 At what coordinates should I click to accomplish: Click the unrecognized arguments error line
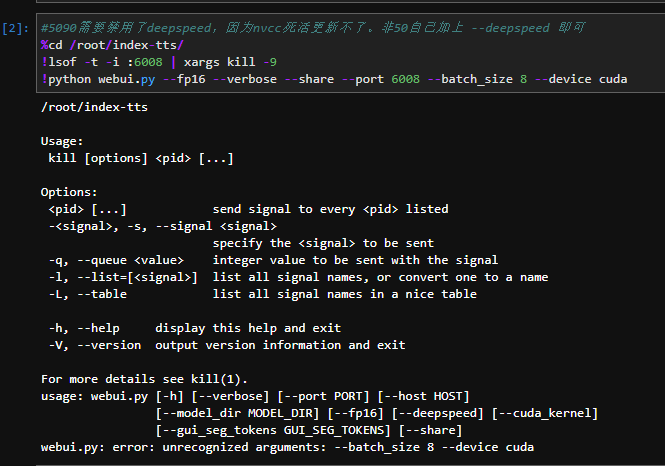[287, 447]
